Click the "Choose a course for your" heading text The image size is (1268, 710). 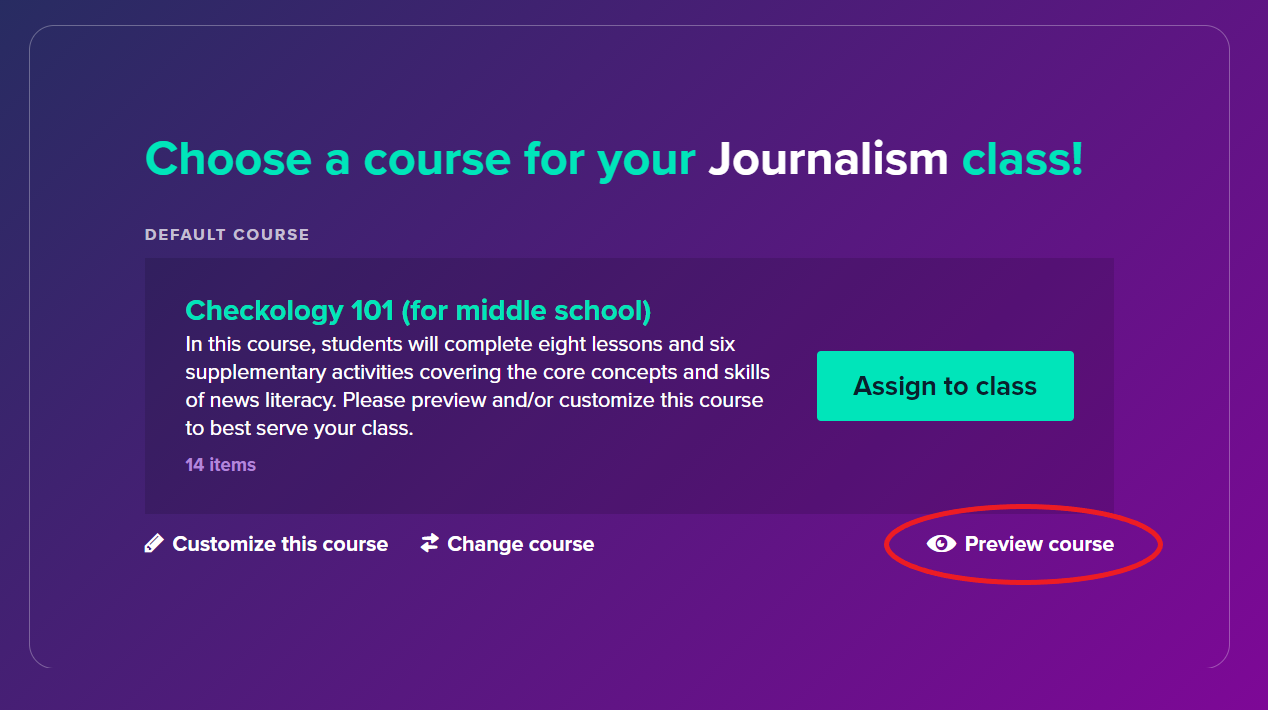point(420,160)
